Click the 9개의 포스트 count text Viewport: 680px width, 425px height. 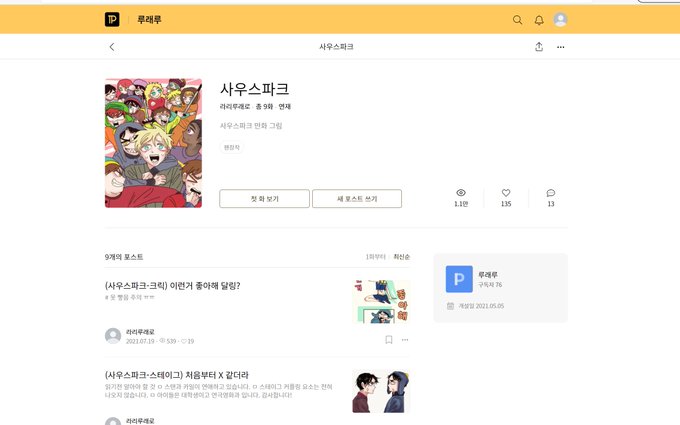tap(124, 257)
